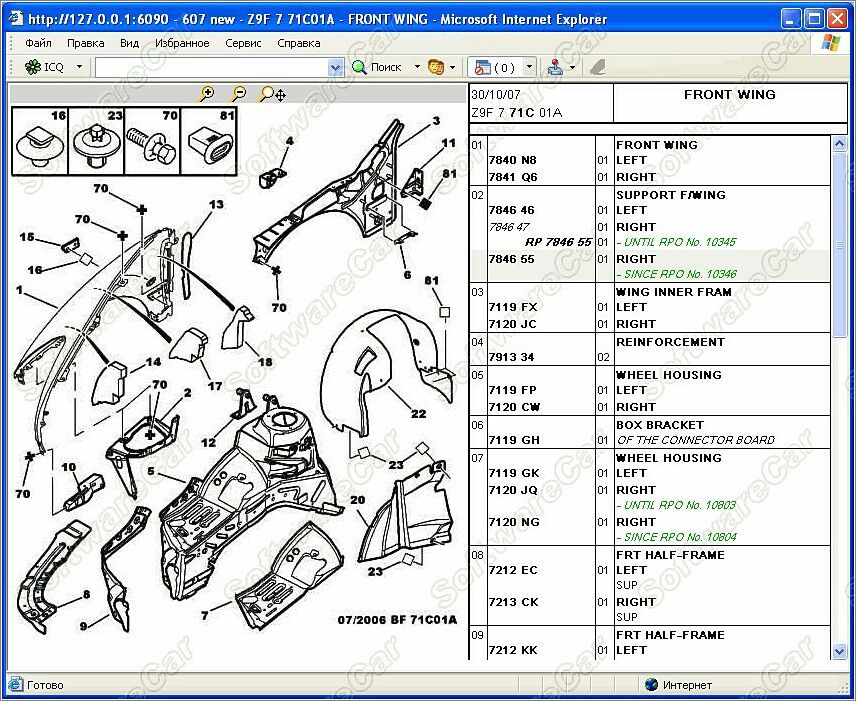Expand the Поиск button dropdown arrow

(417, 67)
